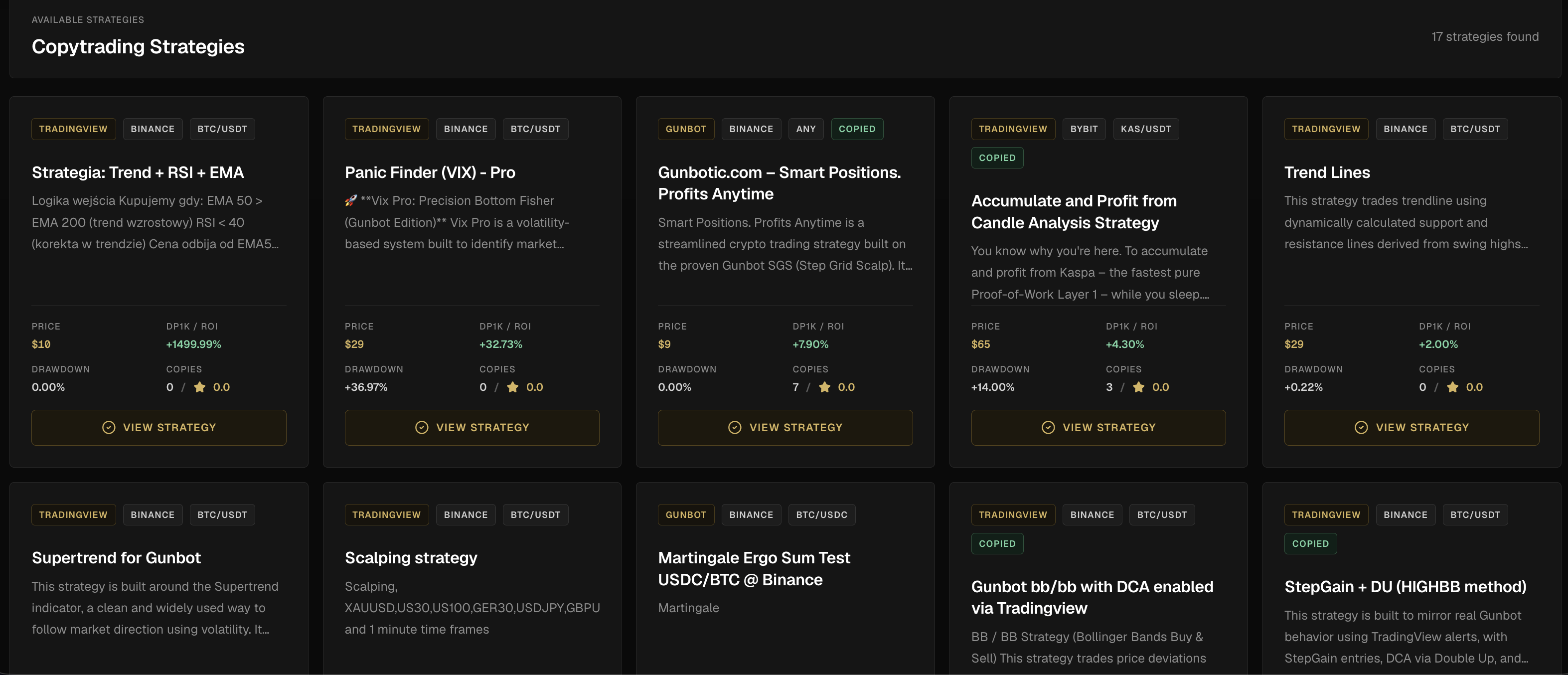Click +7.90% ROI value
This screenshot has width=1568, height=675.
click(x=810, y=344)
